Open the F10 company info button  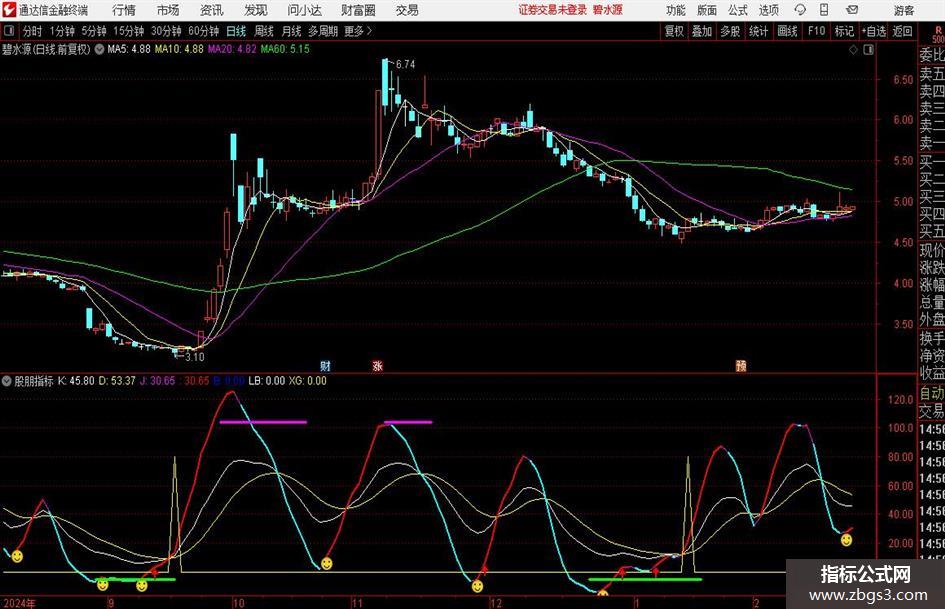point(817,31)
